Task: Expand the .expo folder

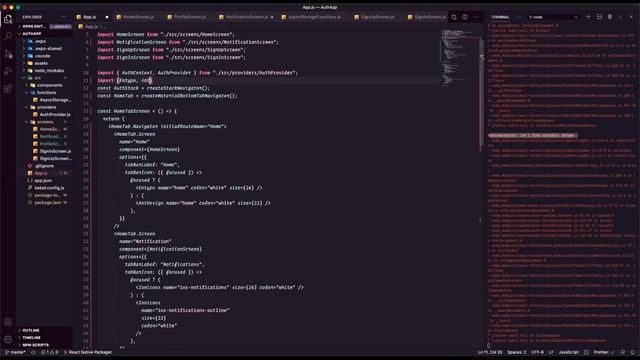Action: pyautogui.click(x=45, y=41)
